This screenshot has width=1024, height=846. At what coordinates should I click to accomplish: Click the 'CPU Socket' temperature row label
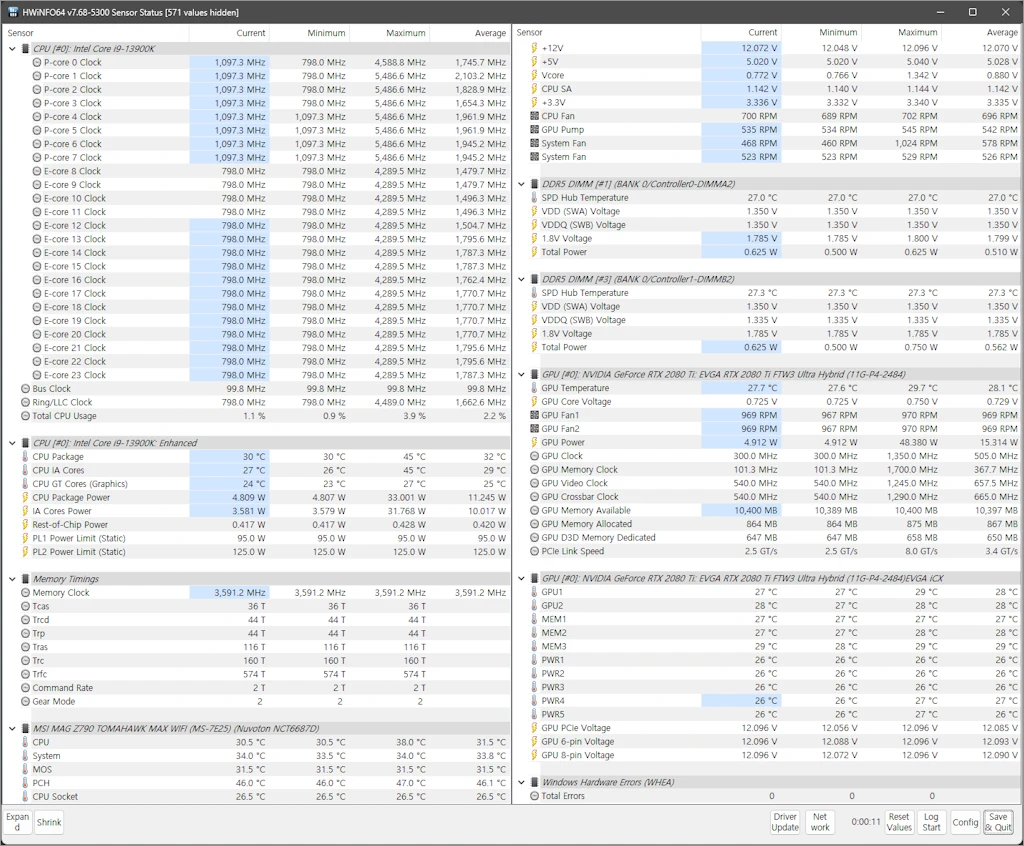pyautogui.click(x=55, y=797)
